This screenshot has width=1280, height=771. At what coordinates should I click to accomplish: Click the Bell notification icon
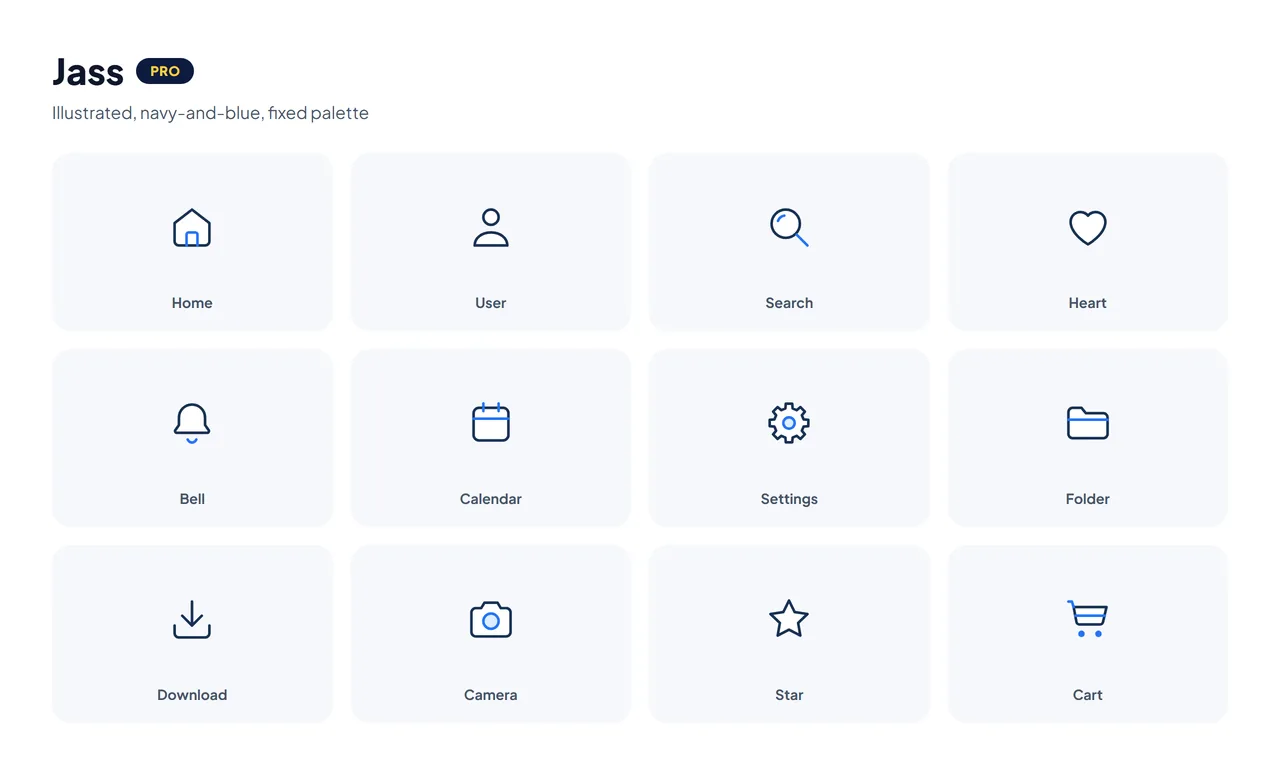192,424
